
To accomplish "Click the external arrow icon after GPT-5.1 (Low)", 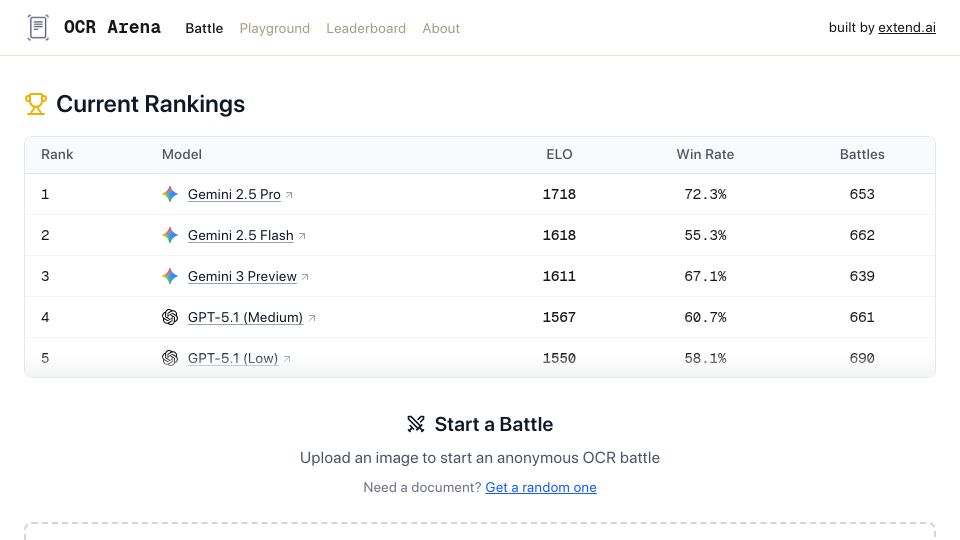I will [x=287, y=359].
